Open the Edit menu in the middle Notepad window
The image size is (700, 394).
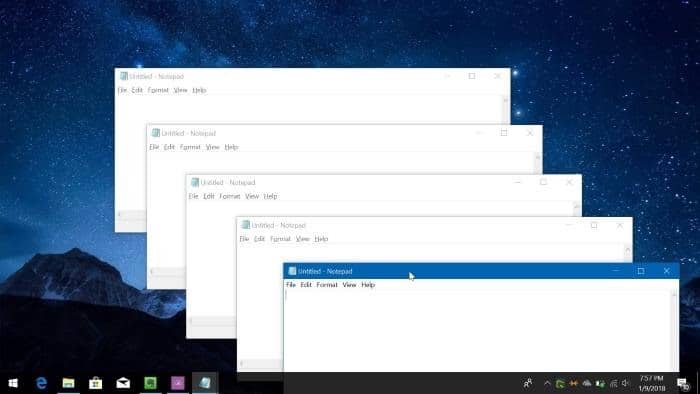click(208, 196)
